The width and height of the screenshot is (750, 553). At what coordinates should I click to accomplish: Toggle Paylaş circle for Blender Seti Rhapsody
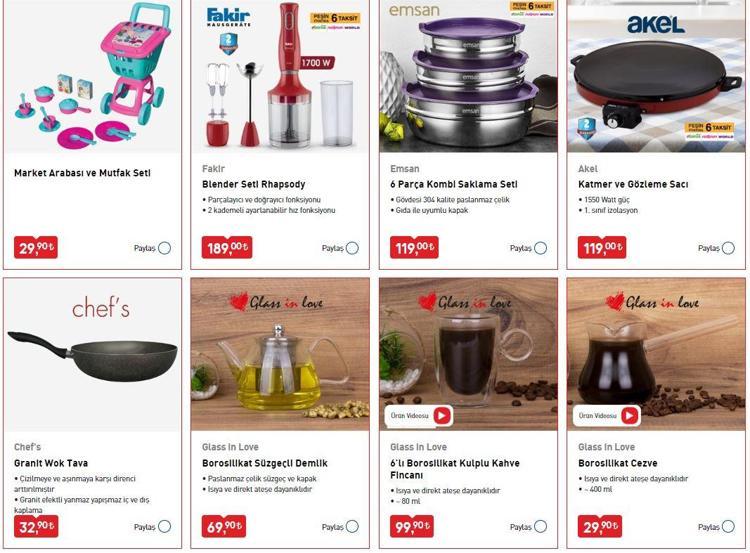(353, 248)
